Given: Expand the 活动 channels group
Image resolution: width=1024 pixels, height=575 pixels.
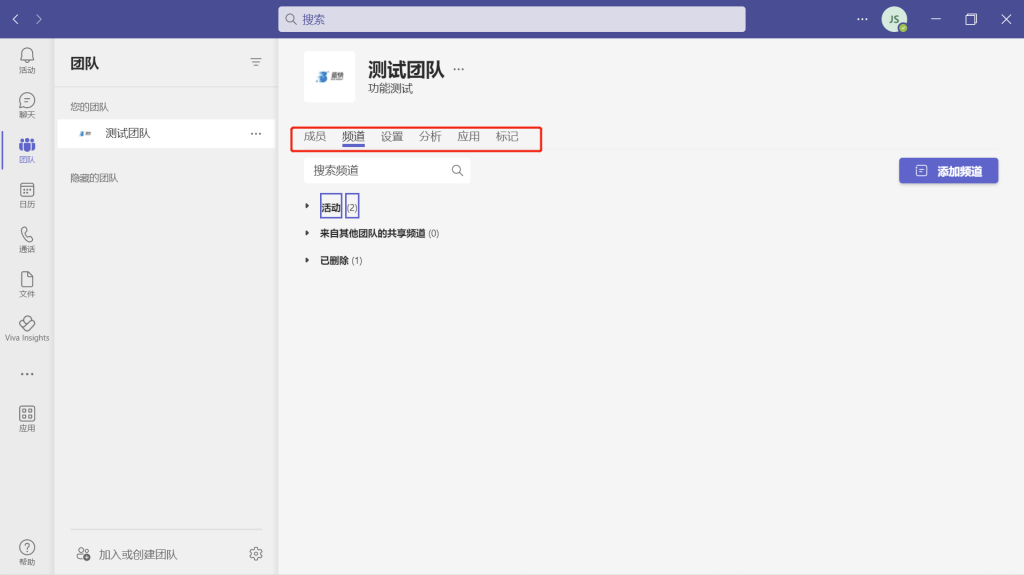Looking at the screenshot, I should (x=307, y=206).
